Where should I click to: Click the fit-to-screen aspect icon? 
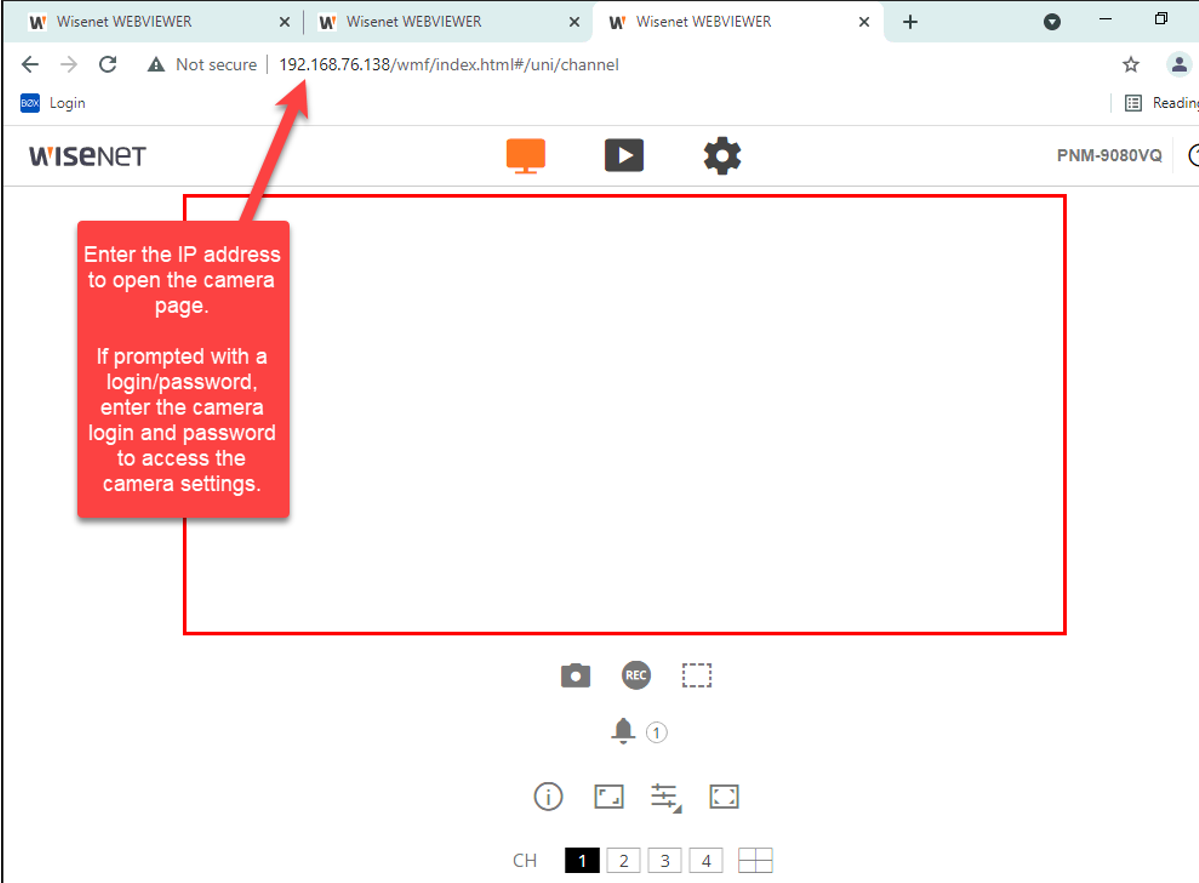pyautogui.click(x=608, y=797)
